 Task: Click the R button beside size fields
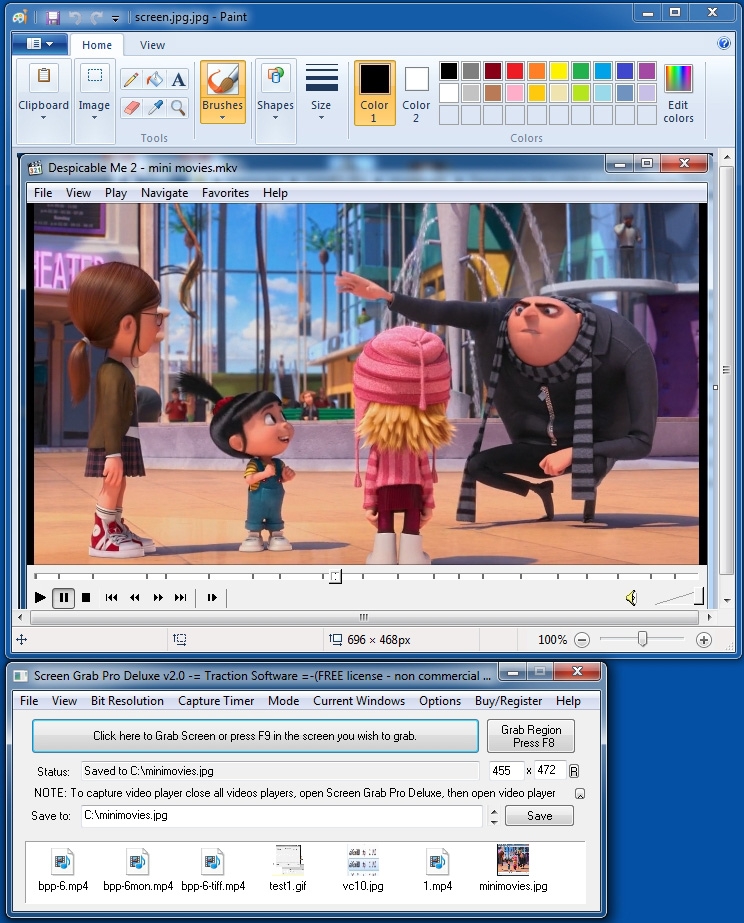(574, 771)
